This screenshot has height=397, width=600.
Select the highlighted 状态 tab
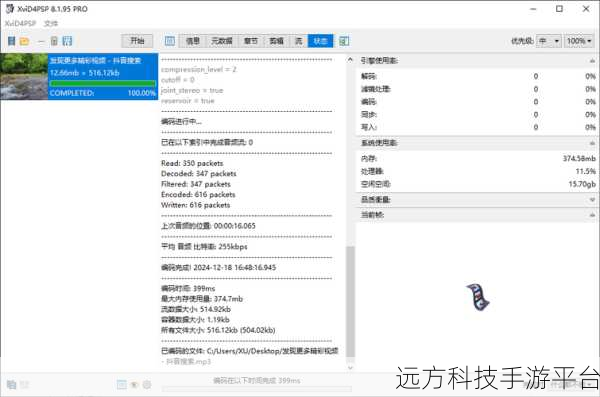[x=320, y=41]
